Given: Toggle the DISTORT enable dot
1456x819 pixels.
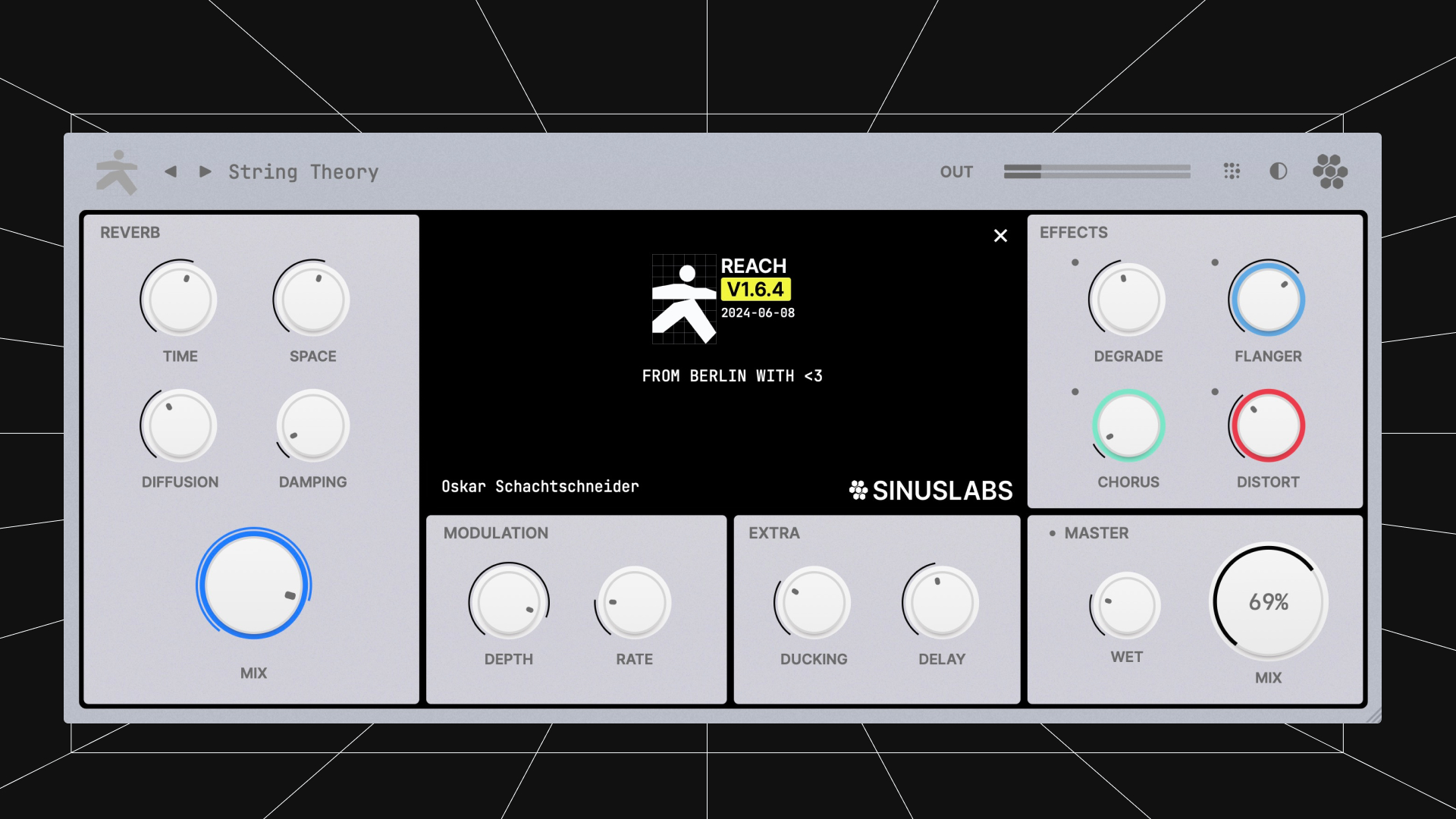Looking at the screenshot, I should coord(1215,392).
